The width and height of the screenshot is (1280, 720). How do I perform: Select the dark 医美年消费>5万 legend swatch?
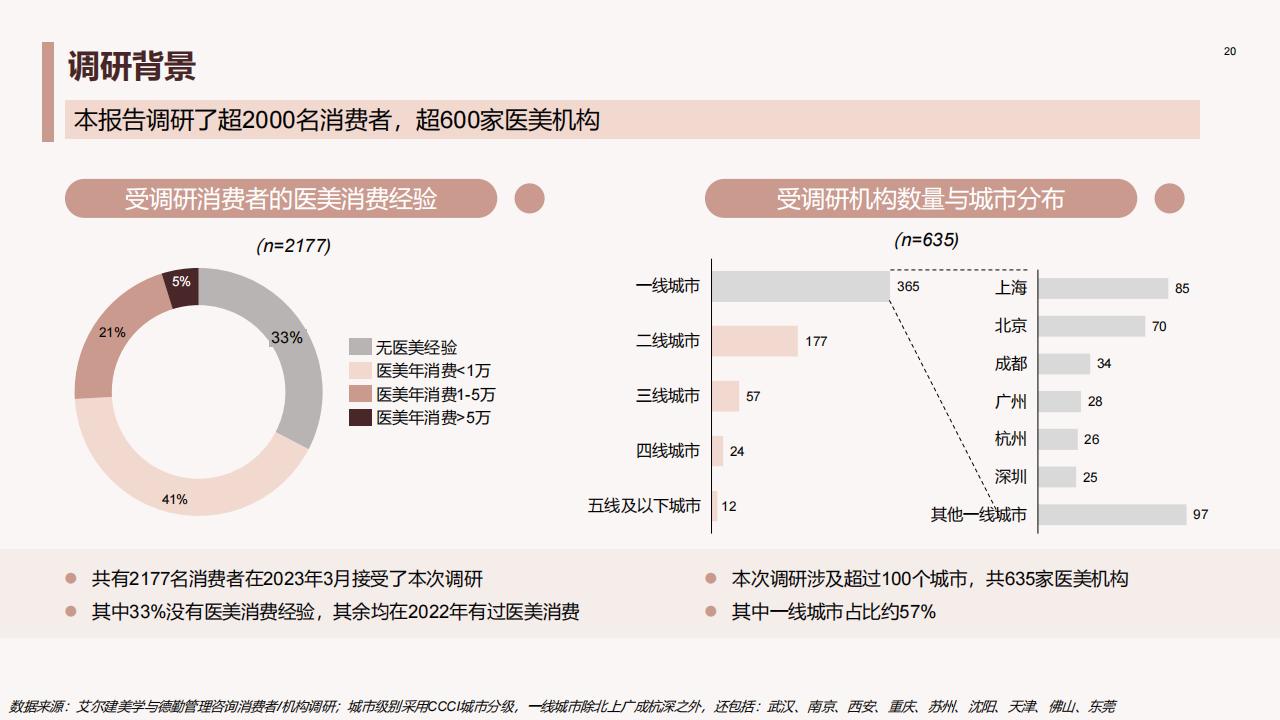point(360,417)
